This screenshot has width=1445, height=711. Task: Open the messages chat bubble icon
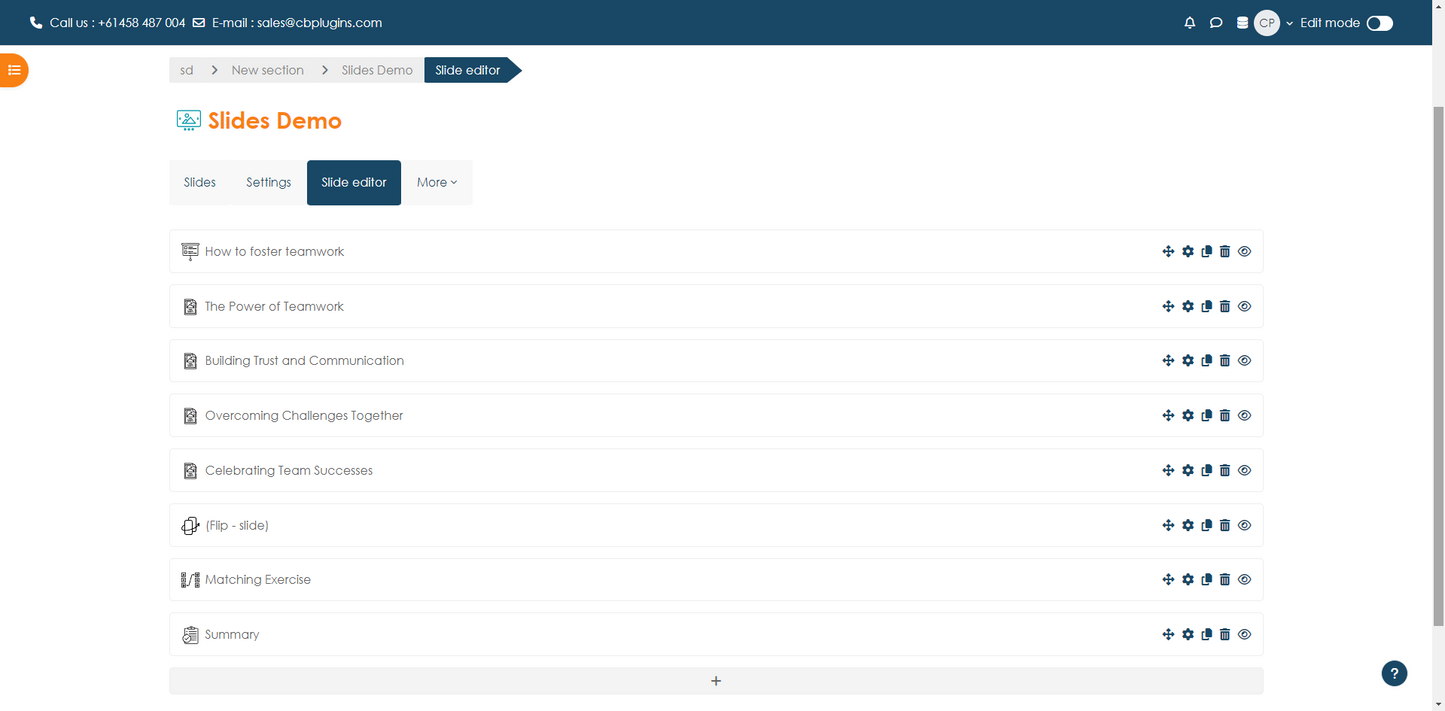(1216, 23)
